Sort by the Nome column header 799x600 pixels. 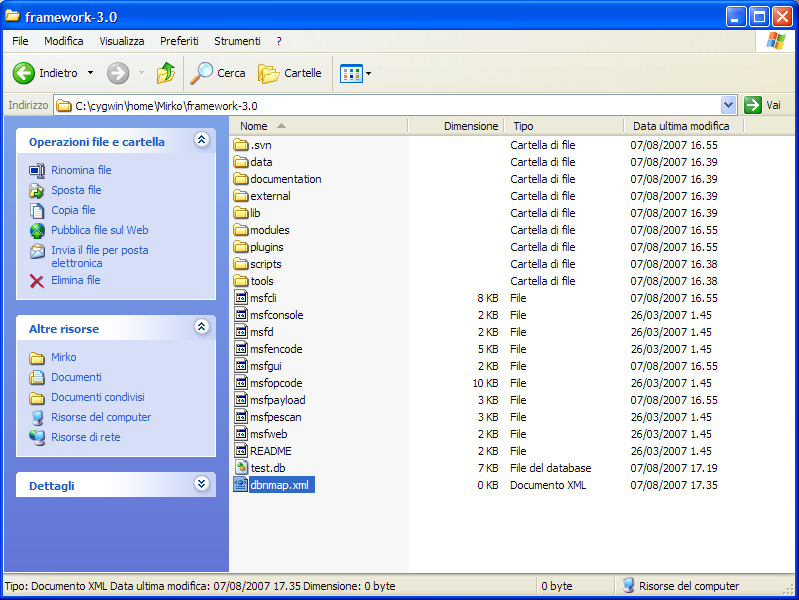pyautogui.click(x=318, y=126)
